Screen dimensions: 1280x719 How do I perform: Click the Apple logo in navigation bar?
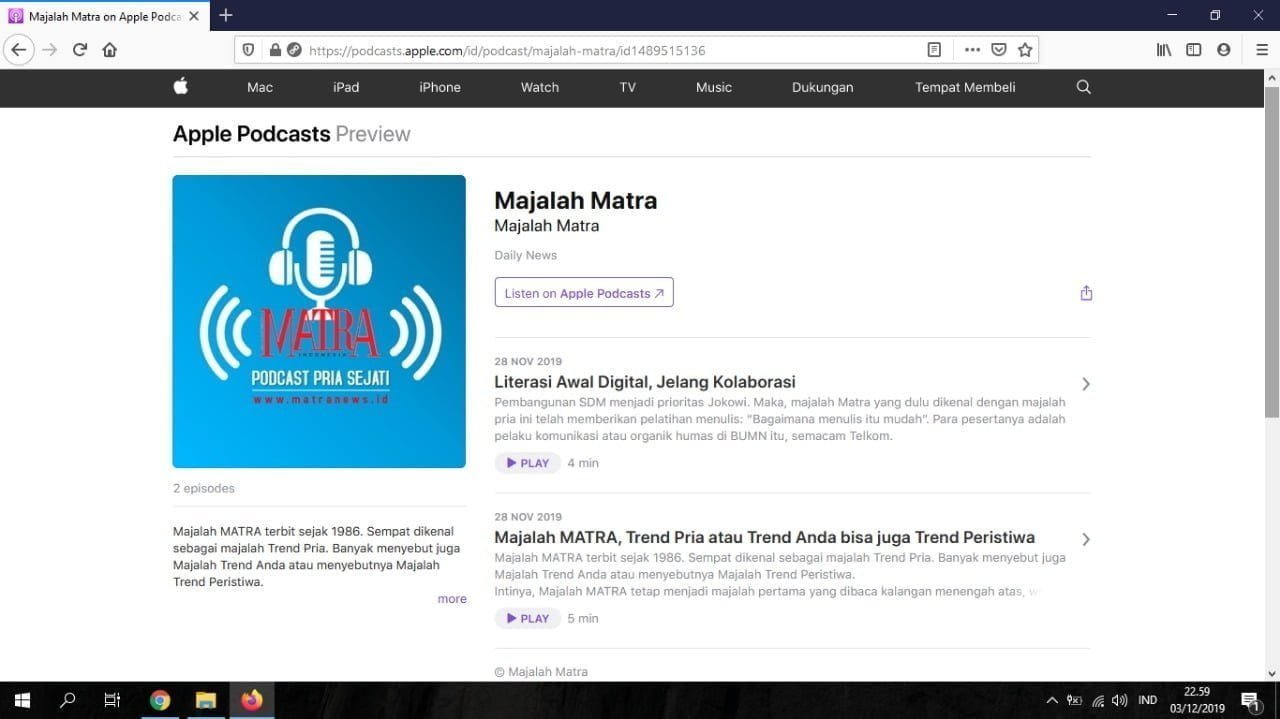[x=180, y=87]
